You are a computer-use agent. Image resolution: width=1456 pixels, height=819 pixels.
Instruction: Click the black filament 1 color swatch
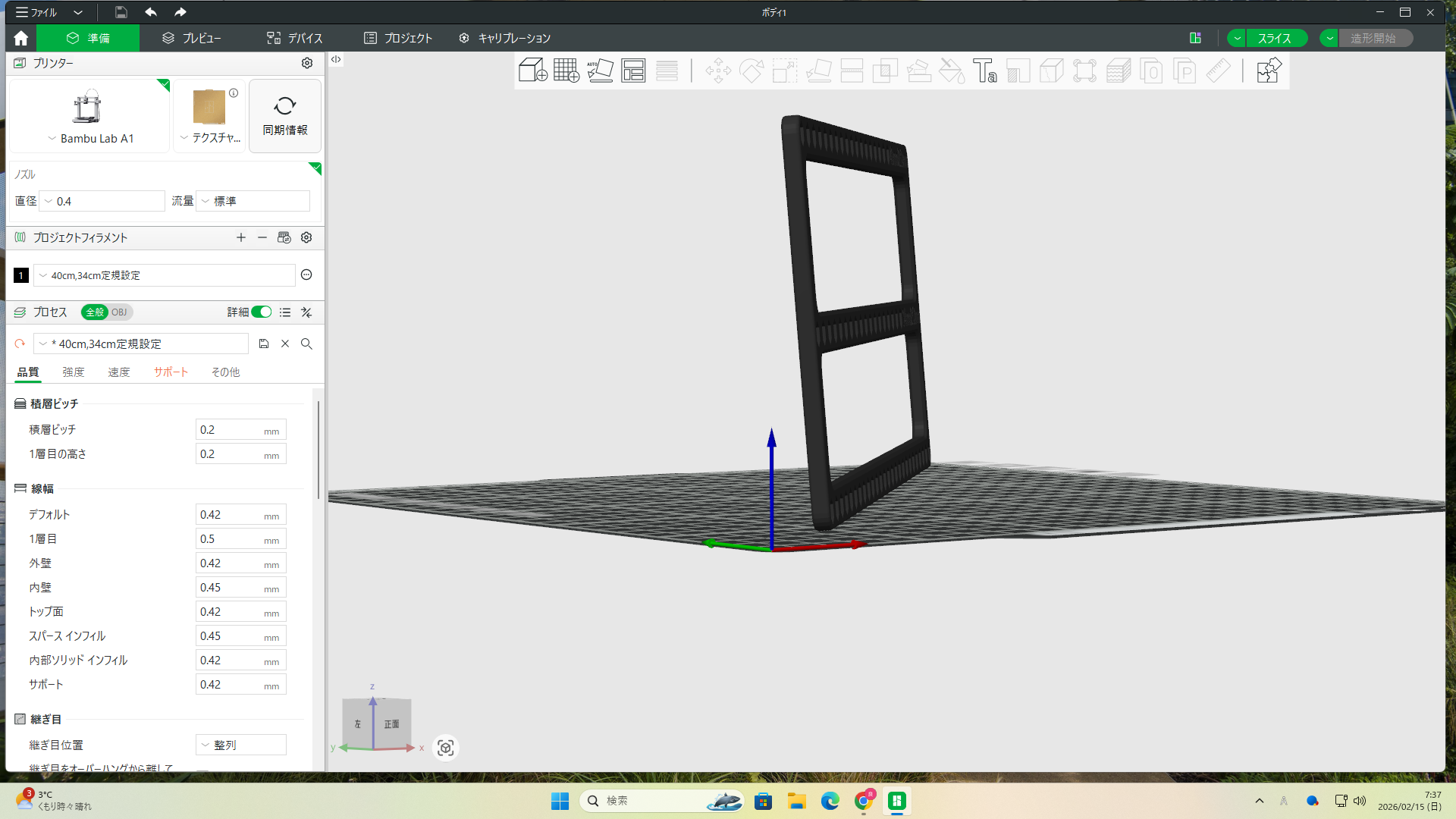(21, 275)
